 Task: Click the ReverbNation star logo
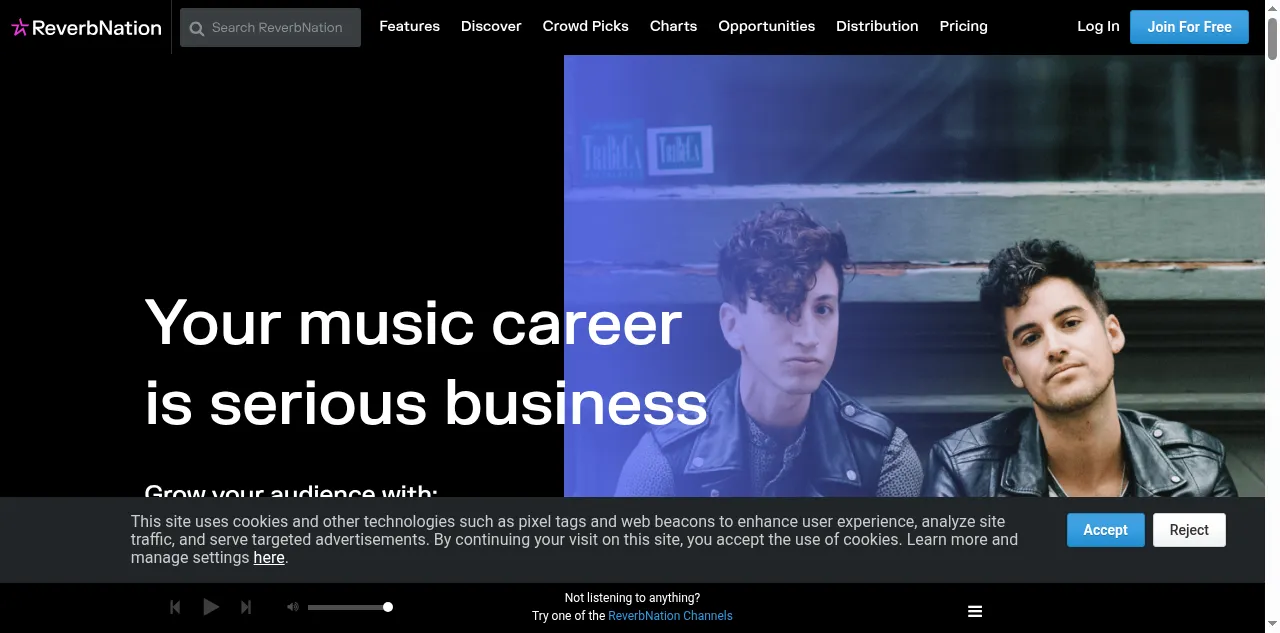pos(20,28)
